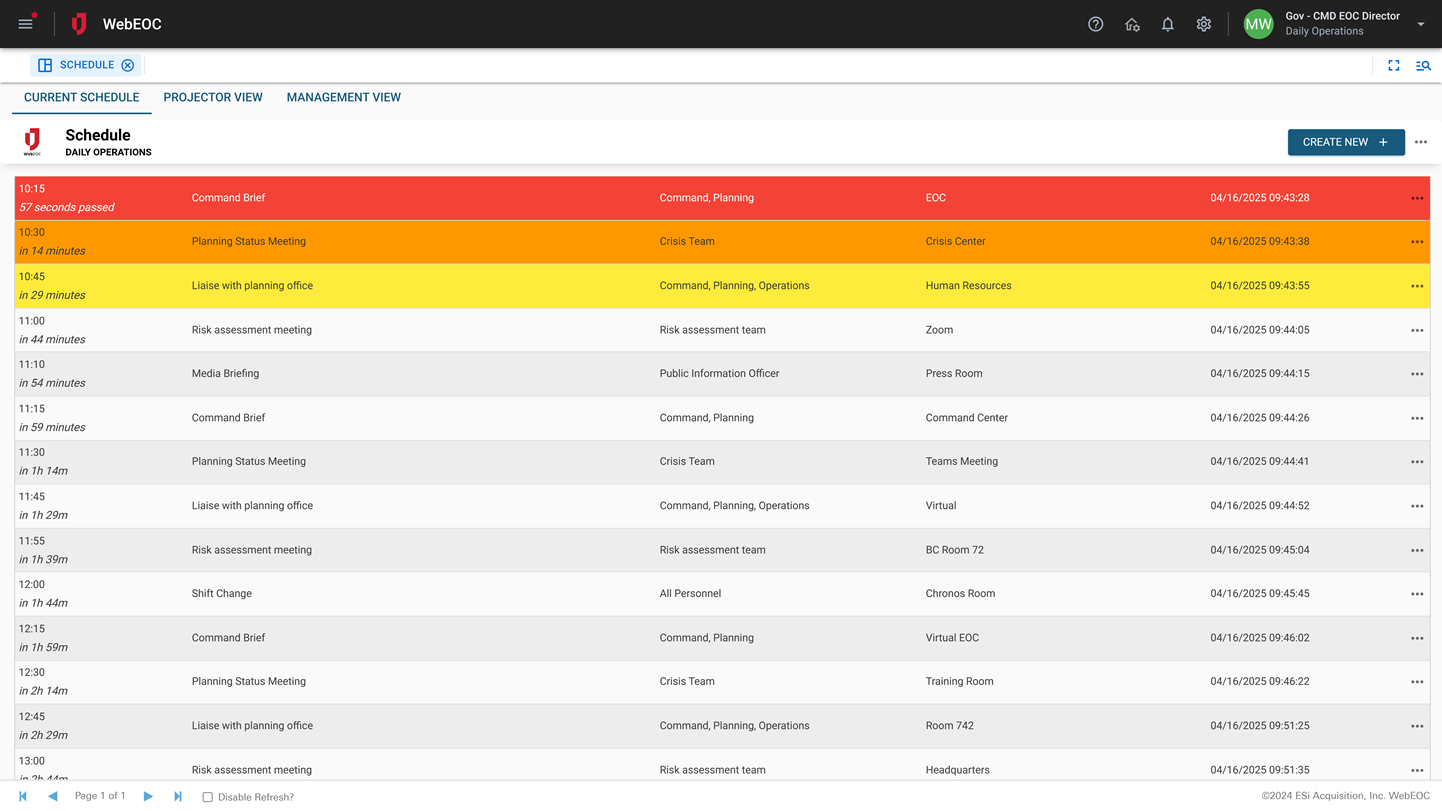Open notifications via the bell icon

1167,24
